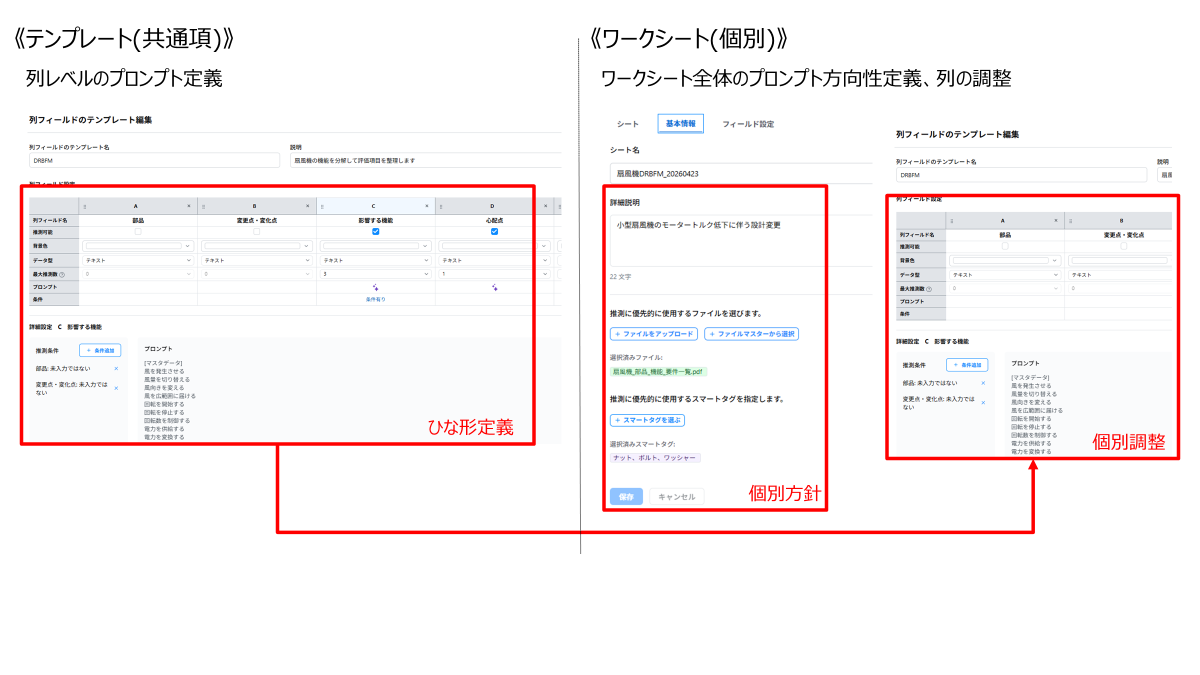Screen dimensions: 1200x675
Task: Open column C's 背景色 color picker
Action: tap(375, 245)
